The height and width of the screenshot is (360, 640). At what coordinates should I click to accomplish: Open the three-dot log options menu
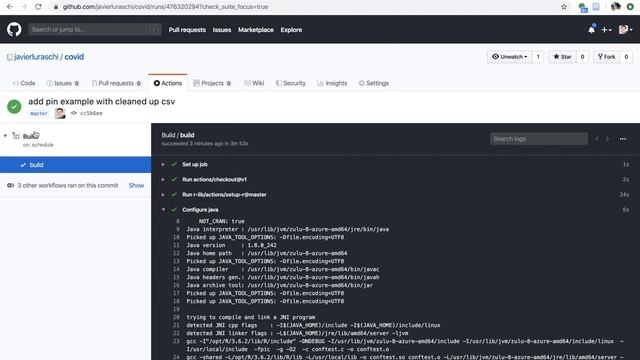coord(622,139)
